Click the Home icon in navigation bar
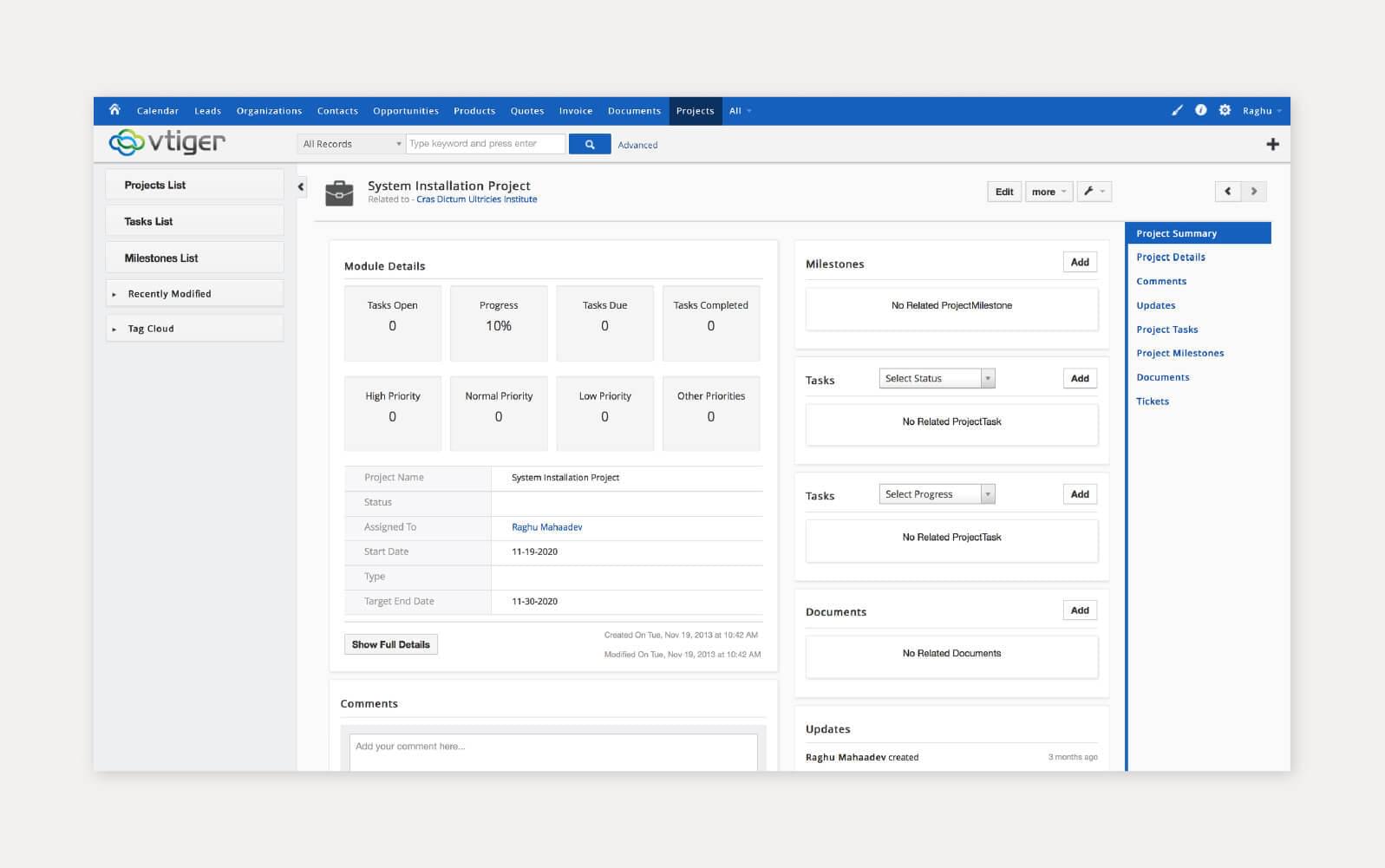1385x868 pixels. pos(114,110)
